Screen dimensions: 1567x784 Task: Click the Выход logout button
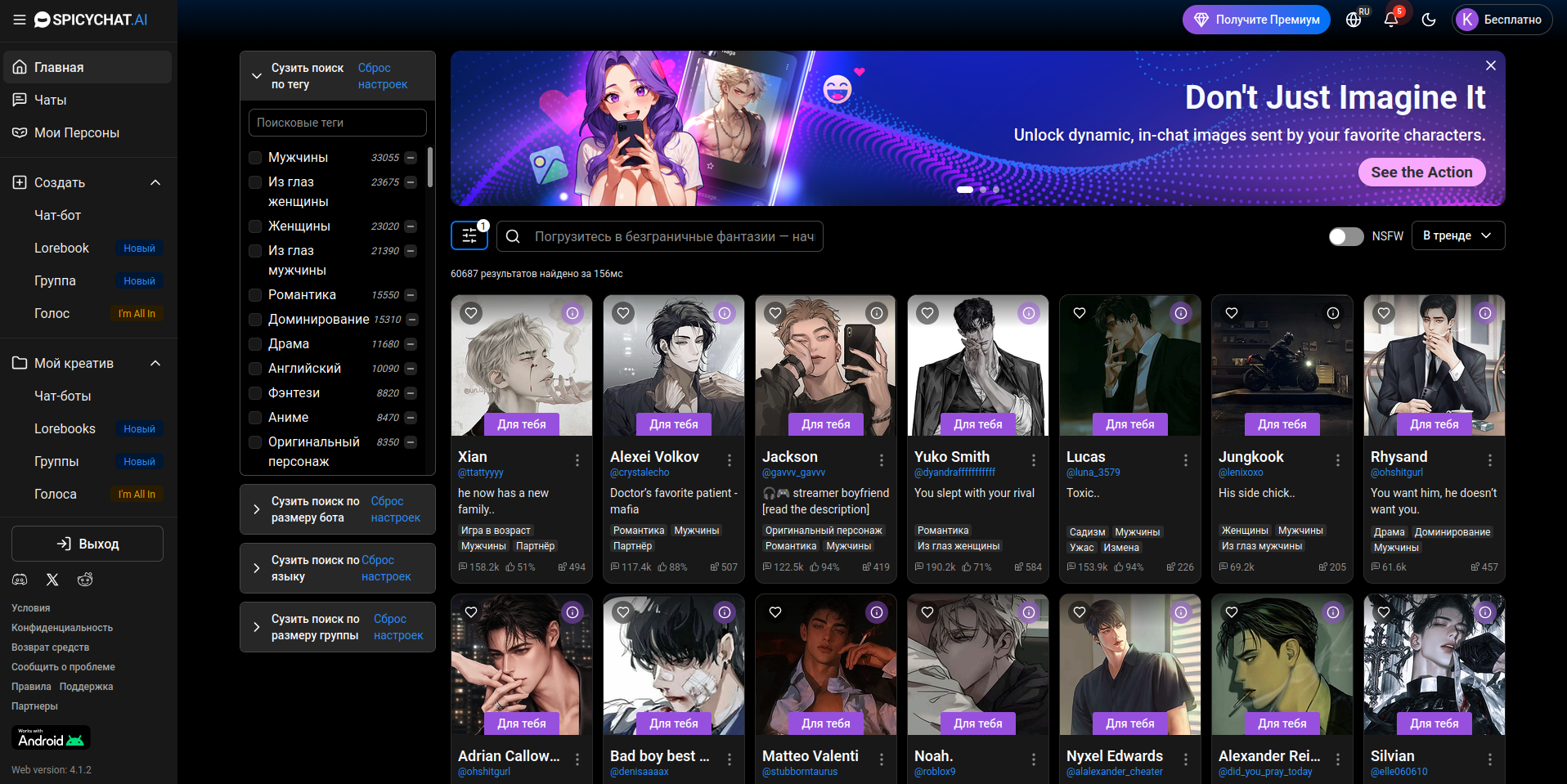pyautogui.click(x=88, y=544)
